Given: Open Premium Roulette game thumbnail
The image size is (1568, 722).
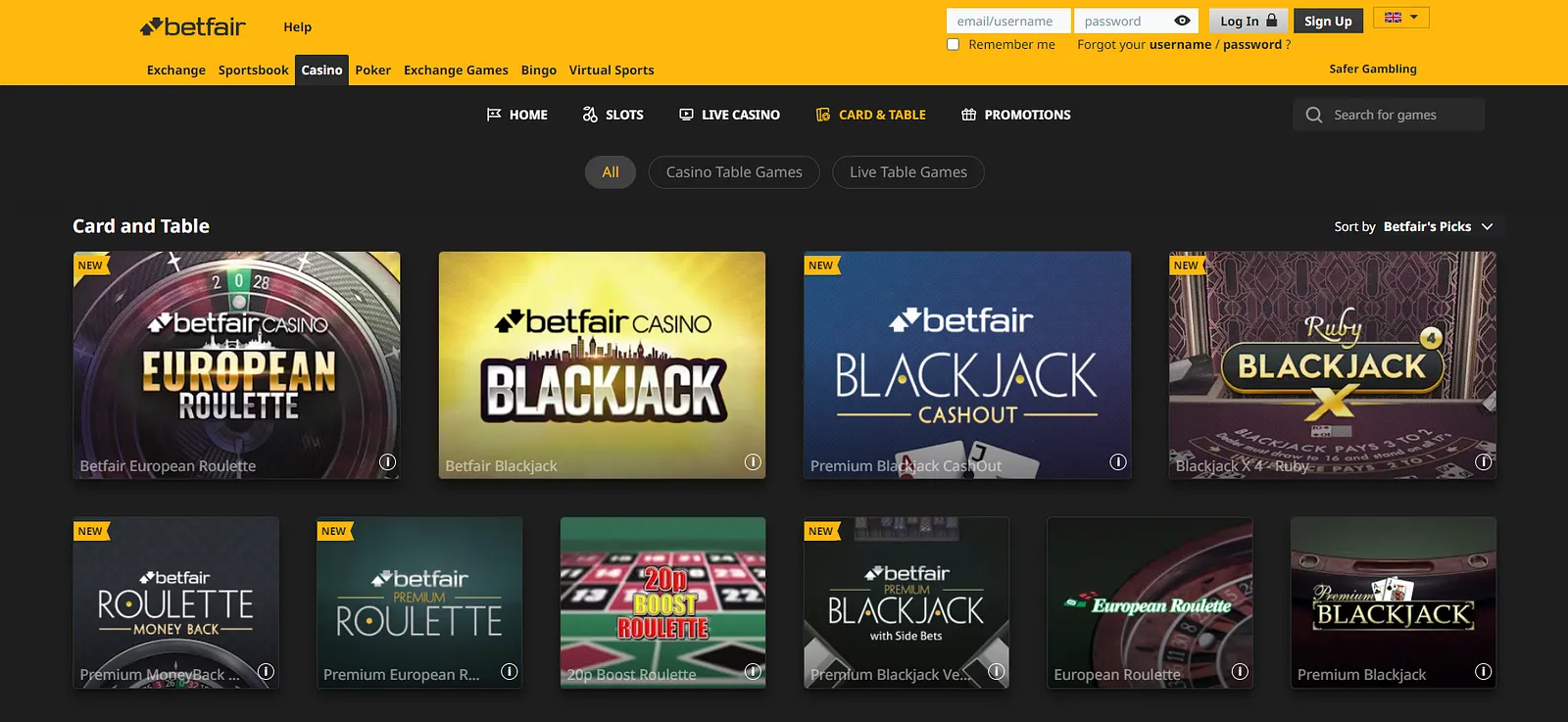Looking at the screenshot, I should coord(419,602).
